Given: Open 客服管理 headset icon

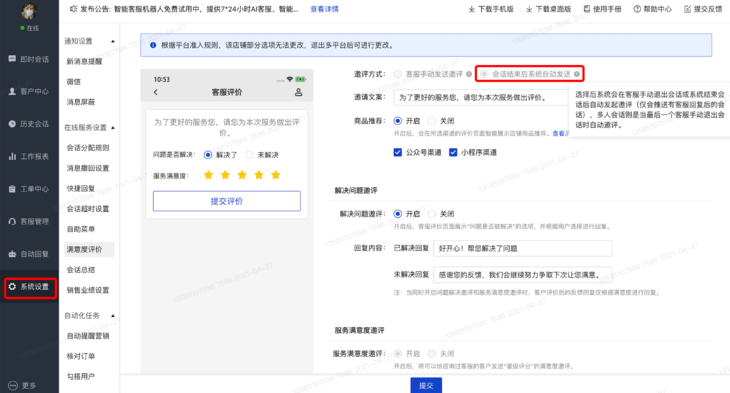Looking at the screenshot, I should pos(12,222).
